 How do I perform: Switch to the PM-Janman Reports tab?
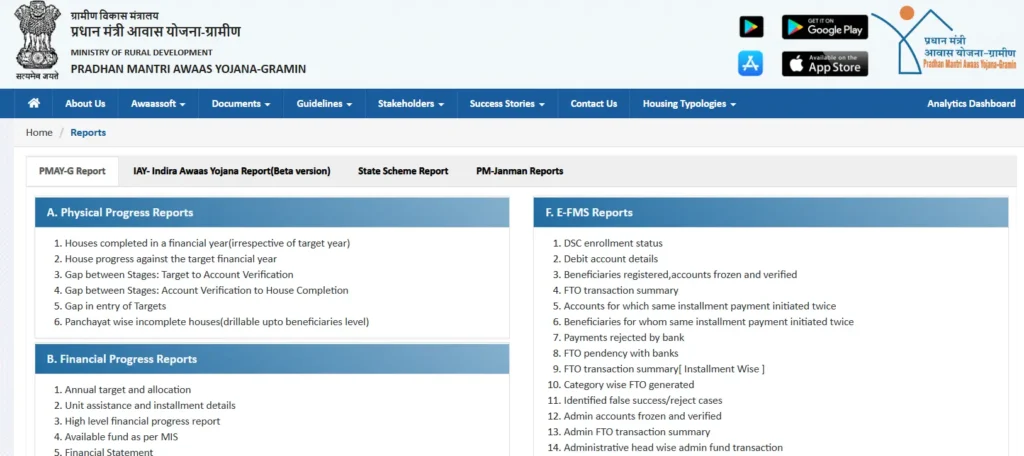tap(520, 171)
